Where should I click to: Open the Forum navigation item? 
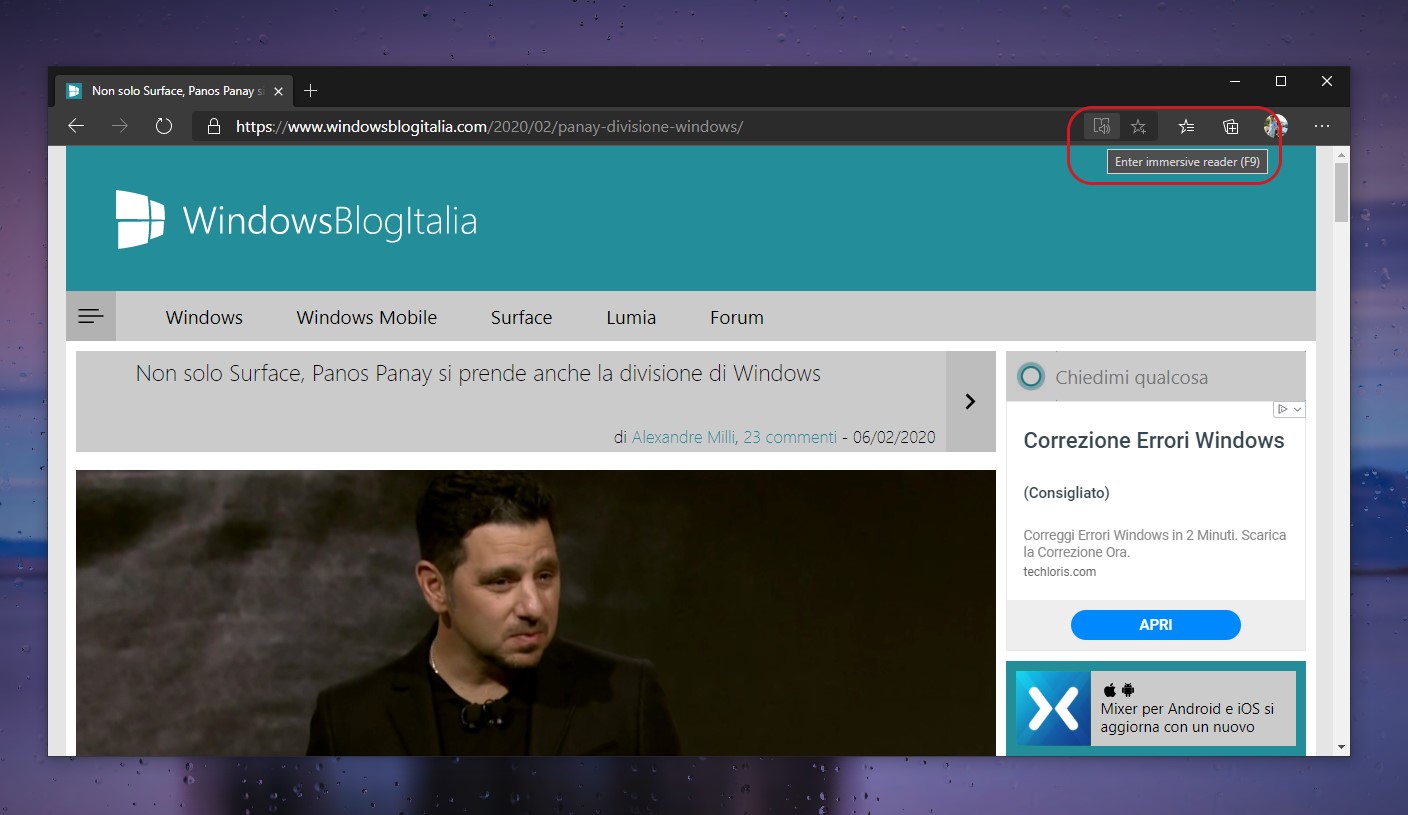coord(737,317)
